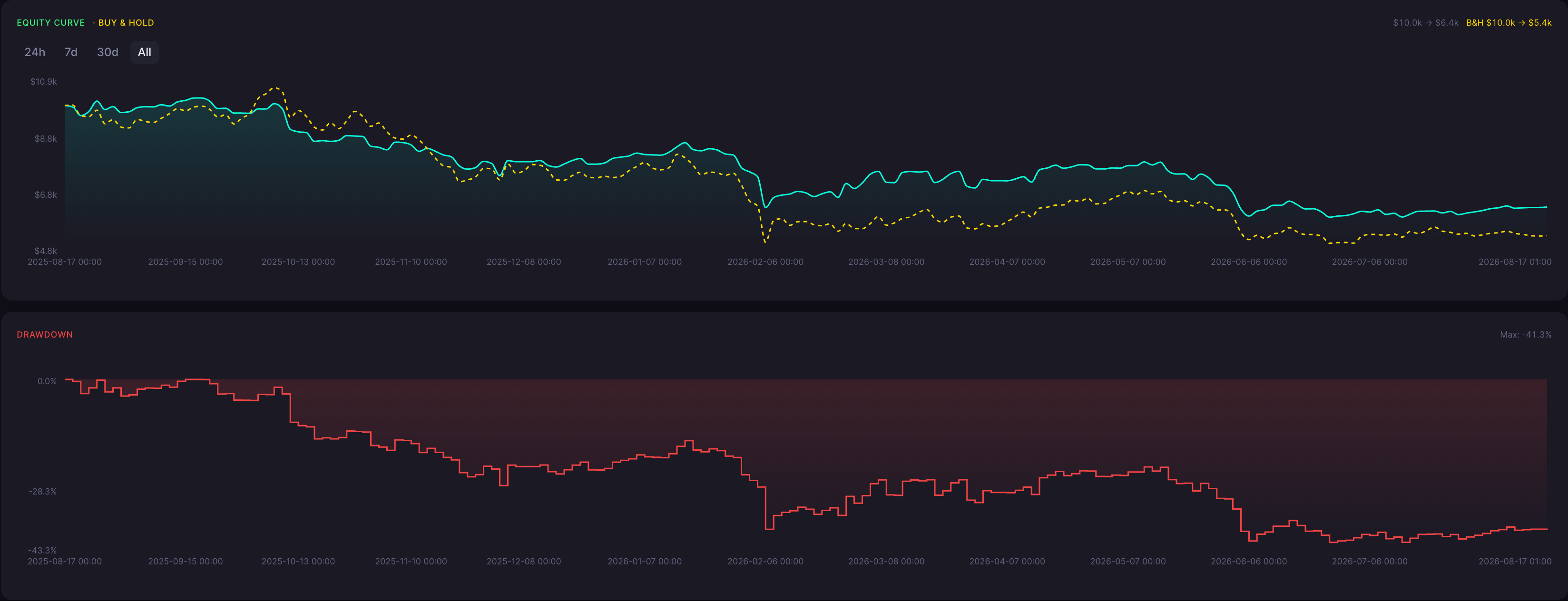1568x601 pixels.
Task: Click 2025-12-08 00:00 on the drawdown chart axis
Action: point(523,562)
